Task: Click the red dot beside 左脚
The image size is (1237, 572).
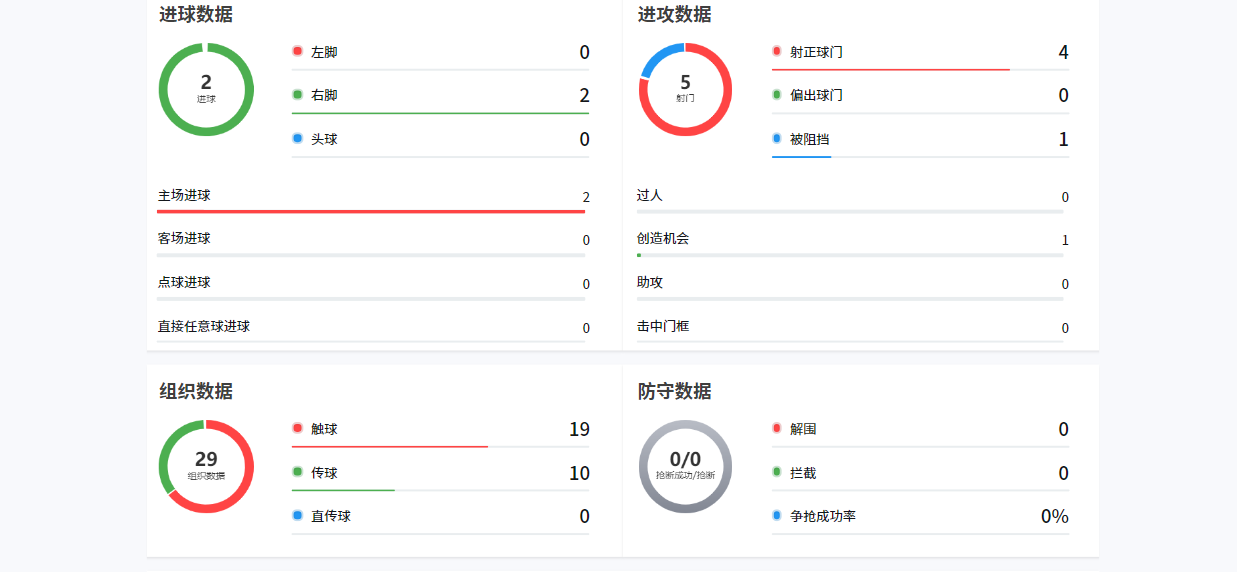Action: point(297,51)
